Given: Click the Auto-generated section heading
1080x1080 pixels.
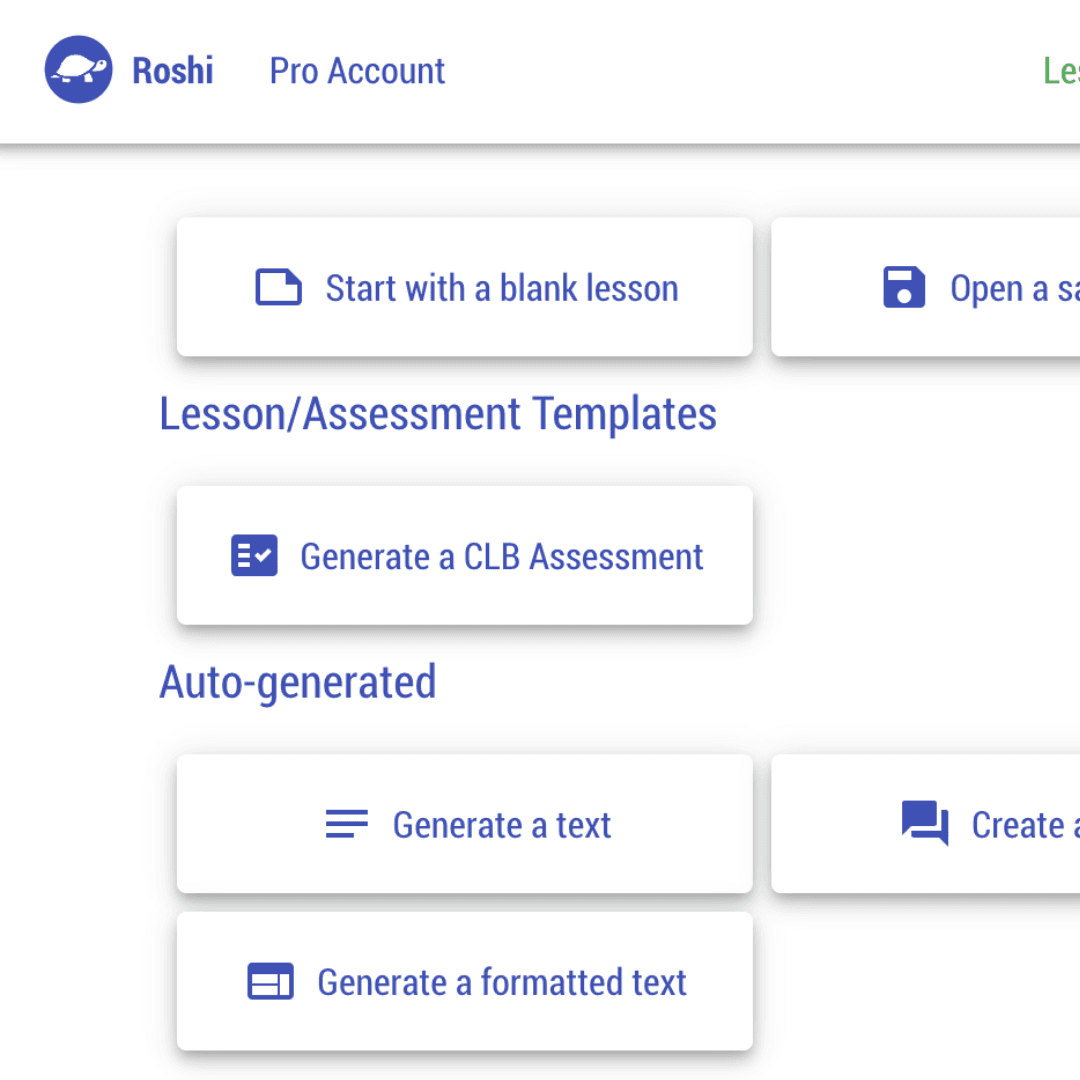Looking at the screenshot, I should 297,682.
